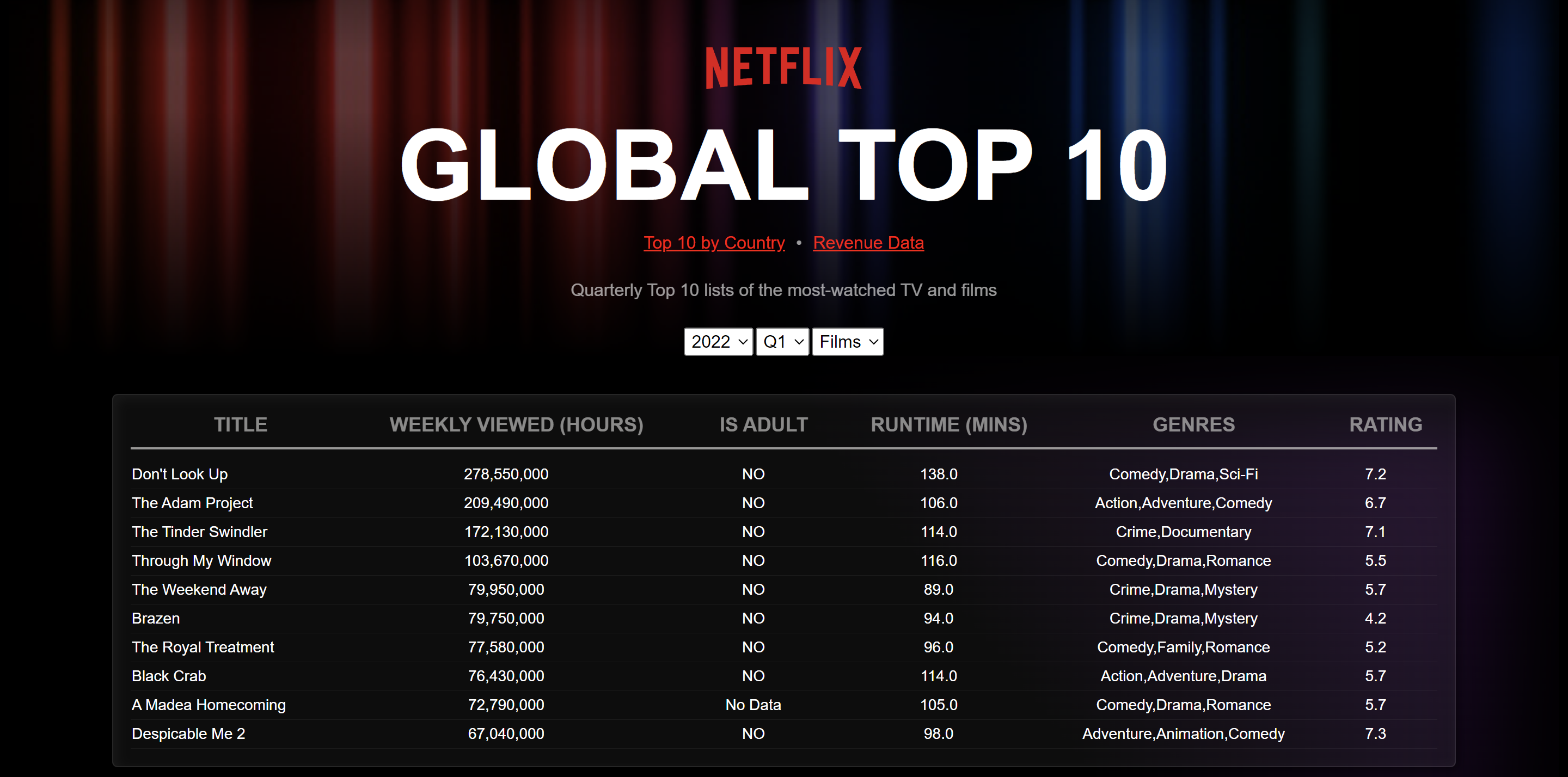Select the Through My Window row

tap(201, 560)
